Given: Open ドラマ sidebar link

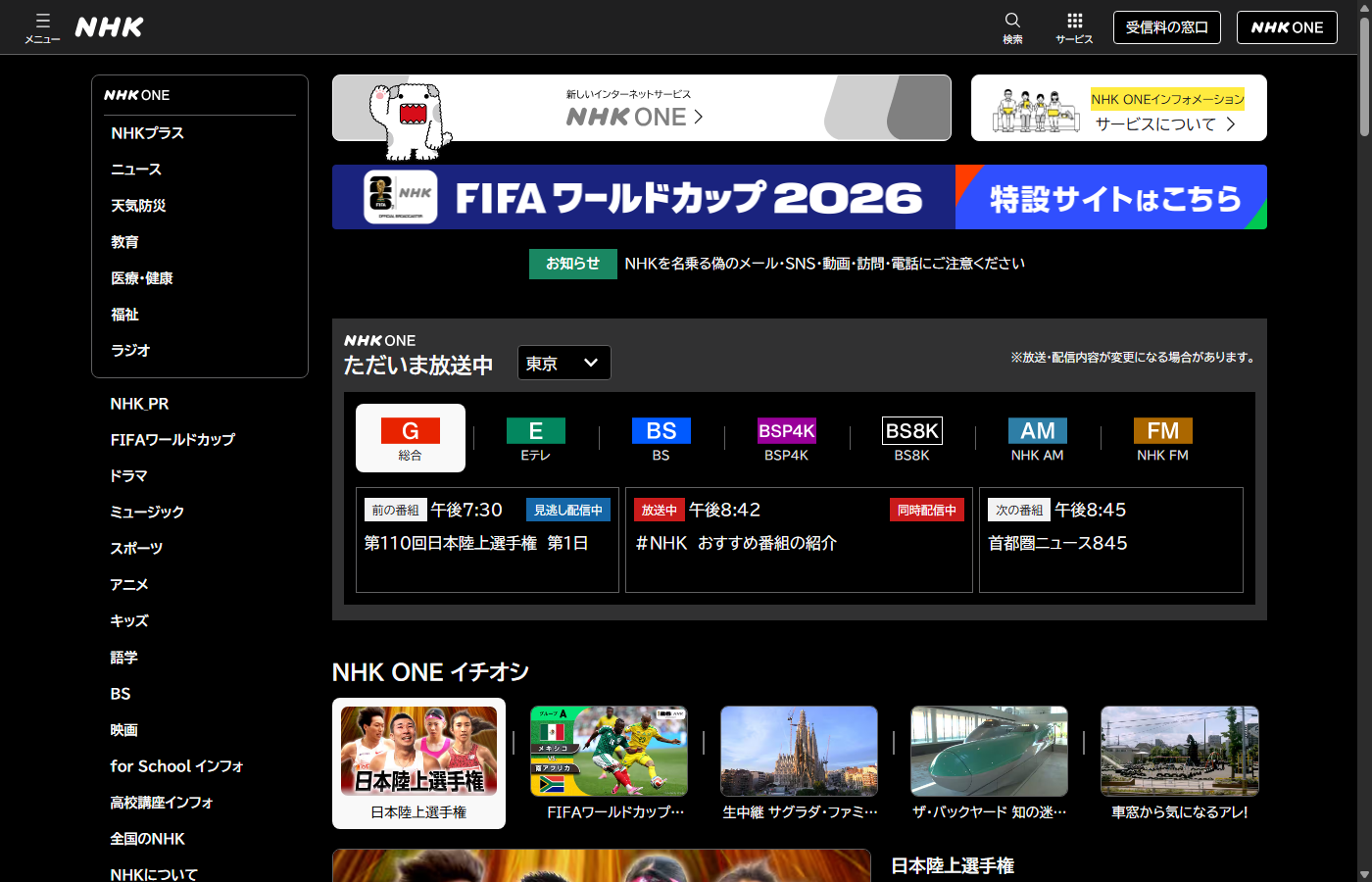Looking at the screenshot, I should pos(128,476).
